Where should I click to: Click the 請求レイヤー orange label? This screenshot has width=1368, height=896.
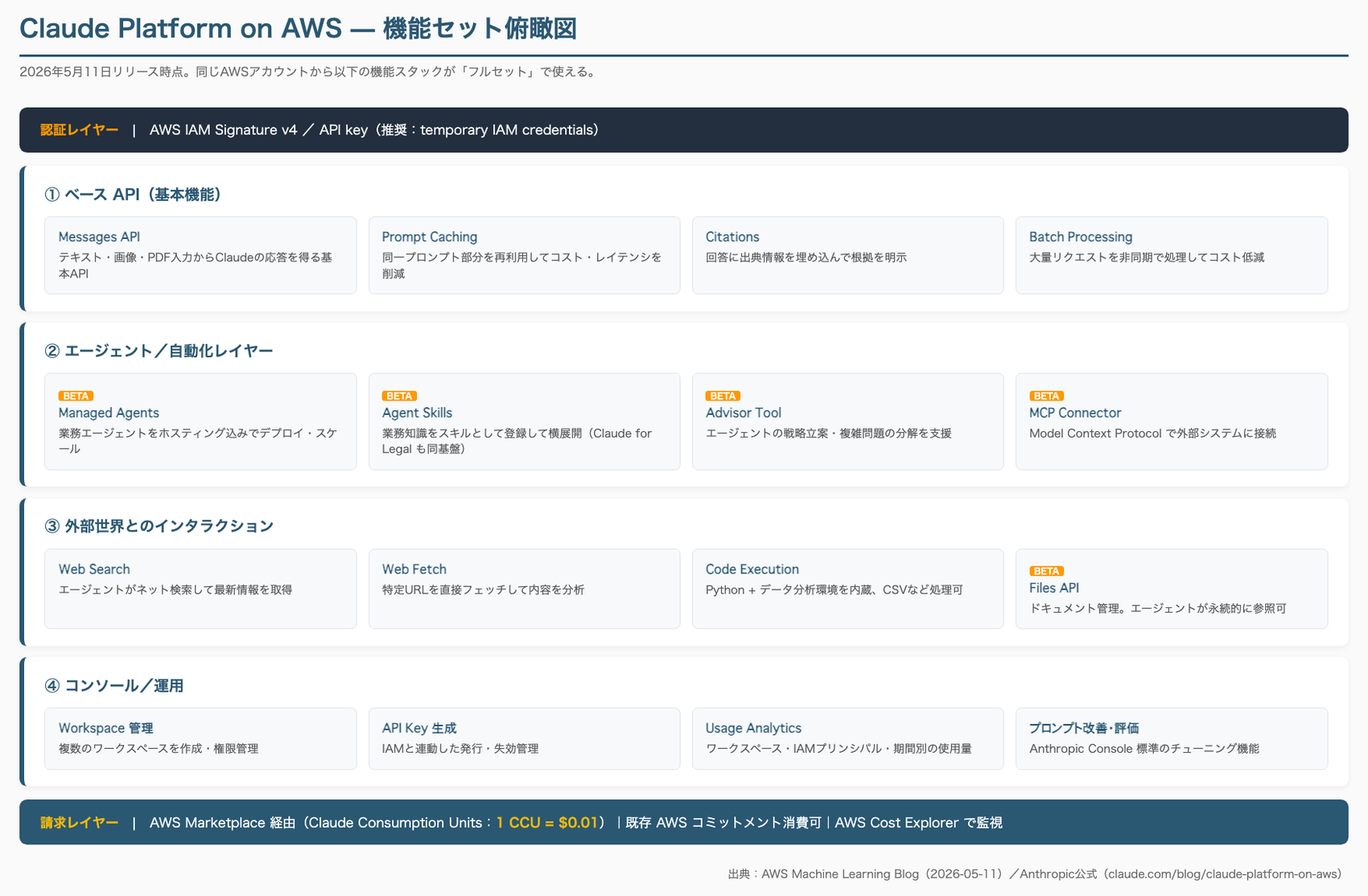point(79,823)
